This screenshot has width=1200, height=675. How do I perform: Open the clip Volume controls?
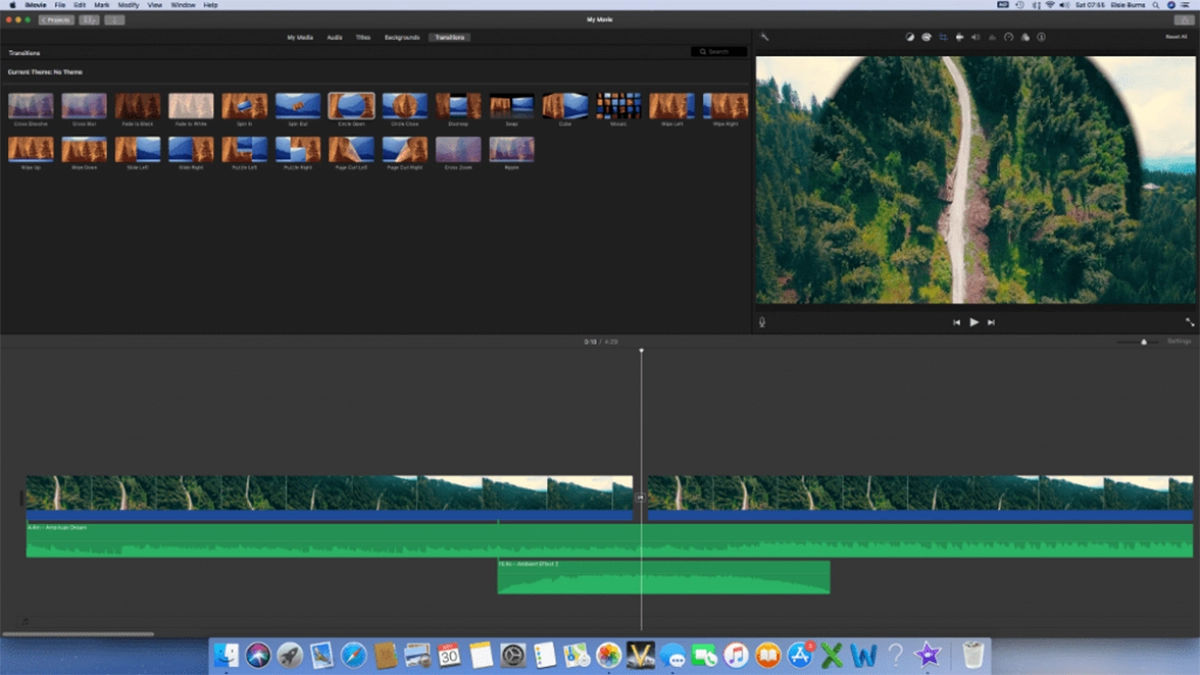point(977,37)
